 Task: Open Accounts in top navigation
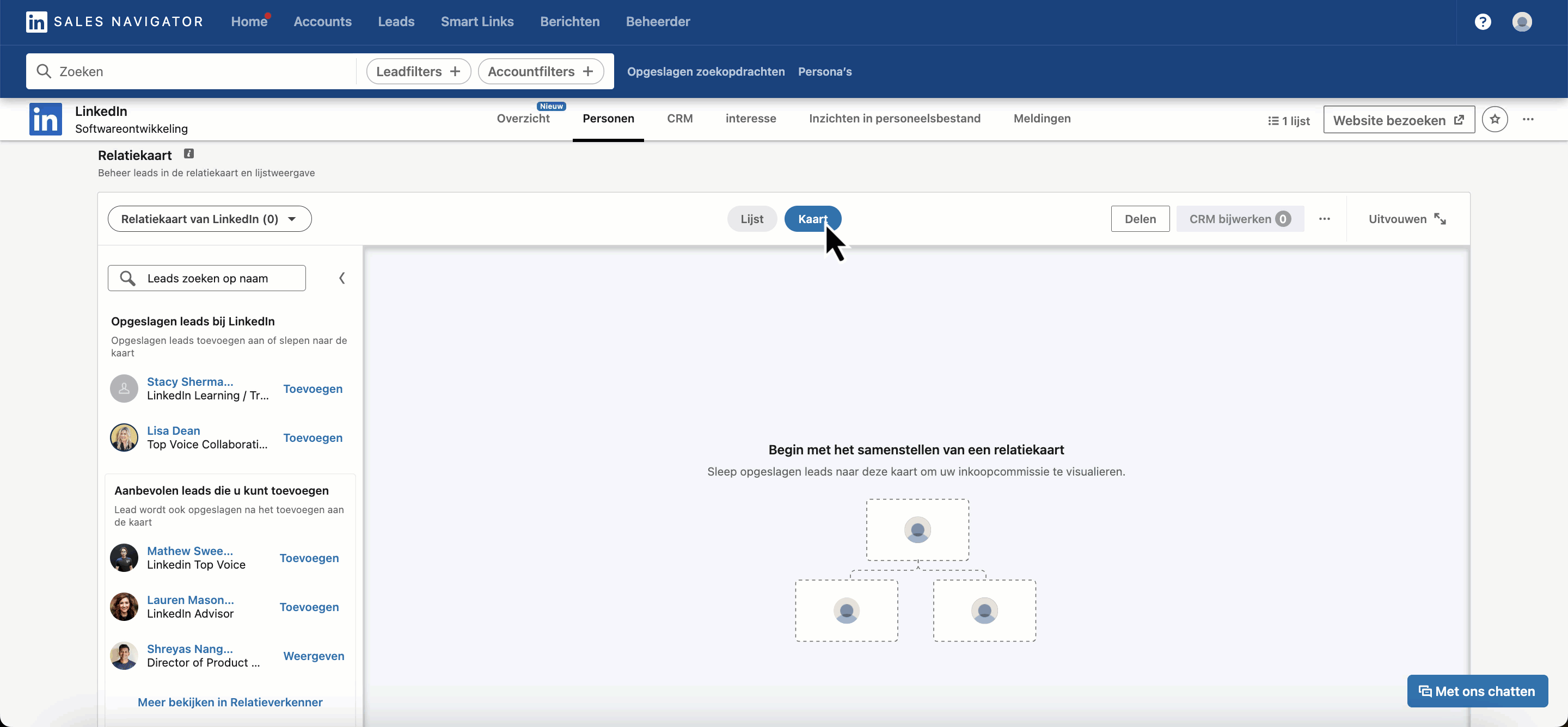tap(323, 22)
